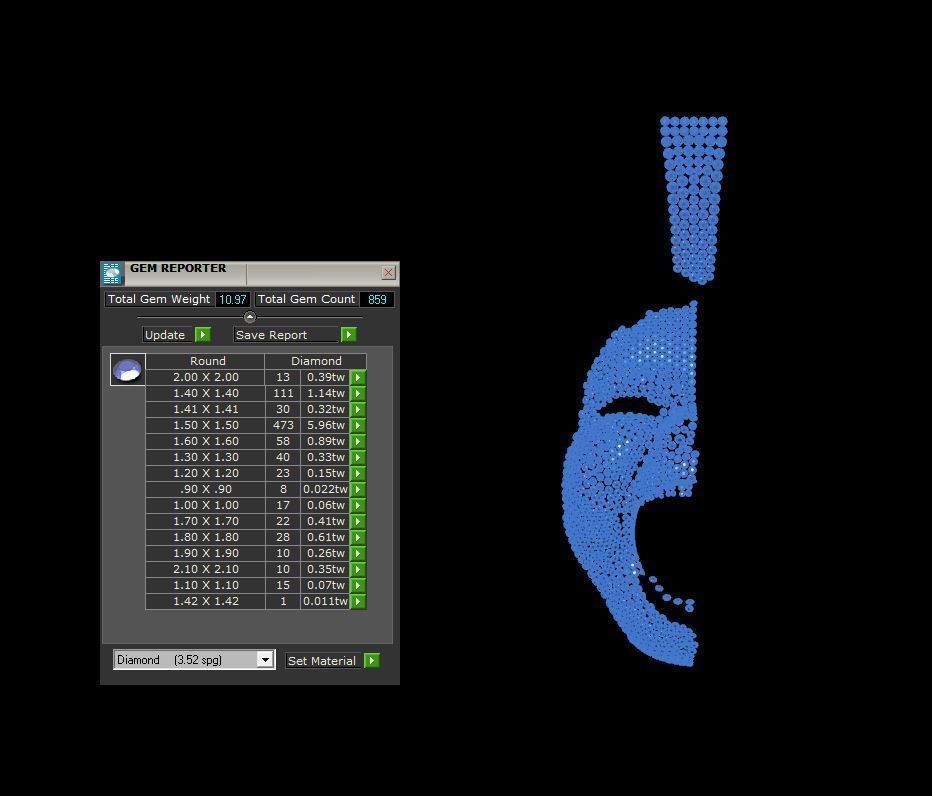Viewport: 932px width, 796px height.
Task: Select the round gem shape thumbnail
Action: click(x=127, y=370)
